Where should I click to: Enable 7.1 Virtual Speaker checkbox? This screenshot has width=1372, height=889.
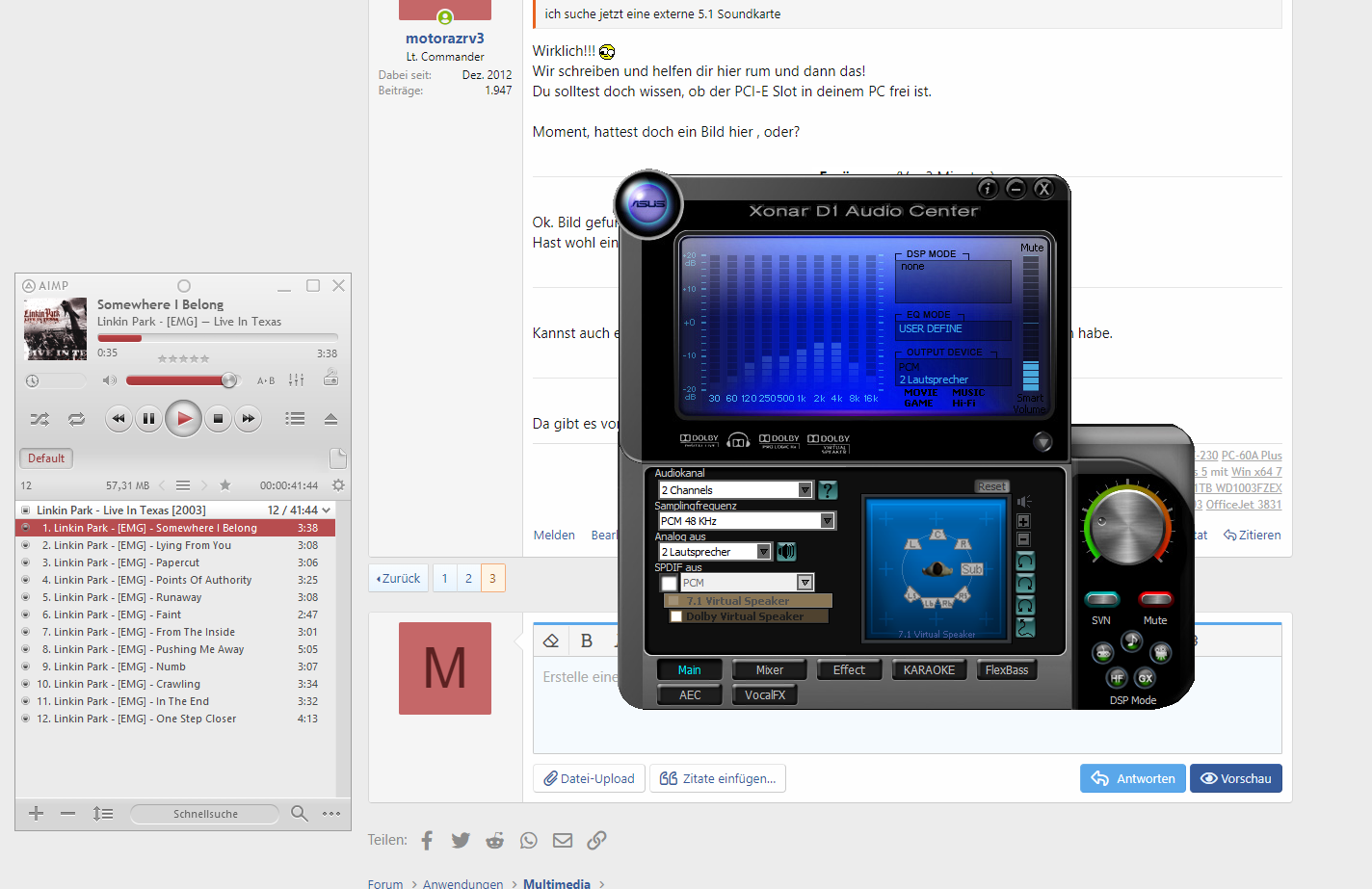pyautogui.click(x=674, y=601)
